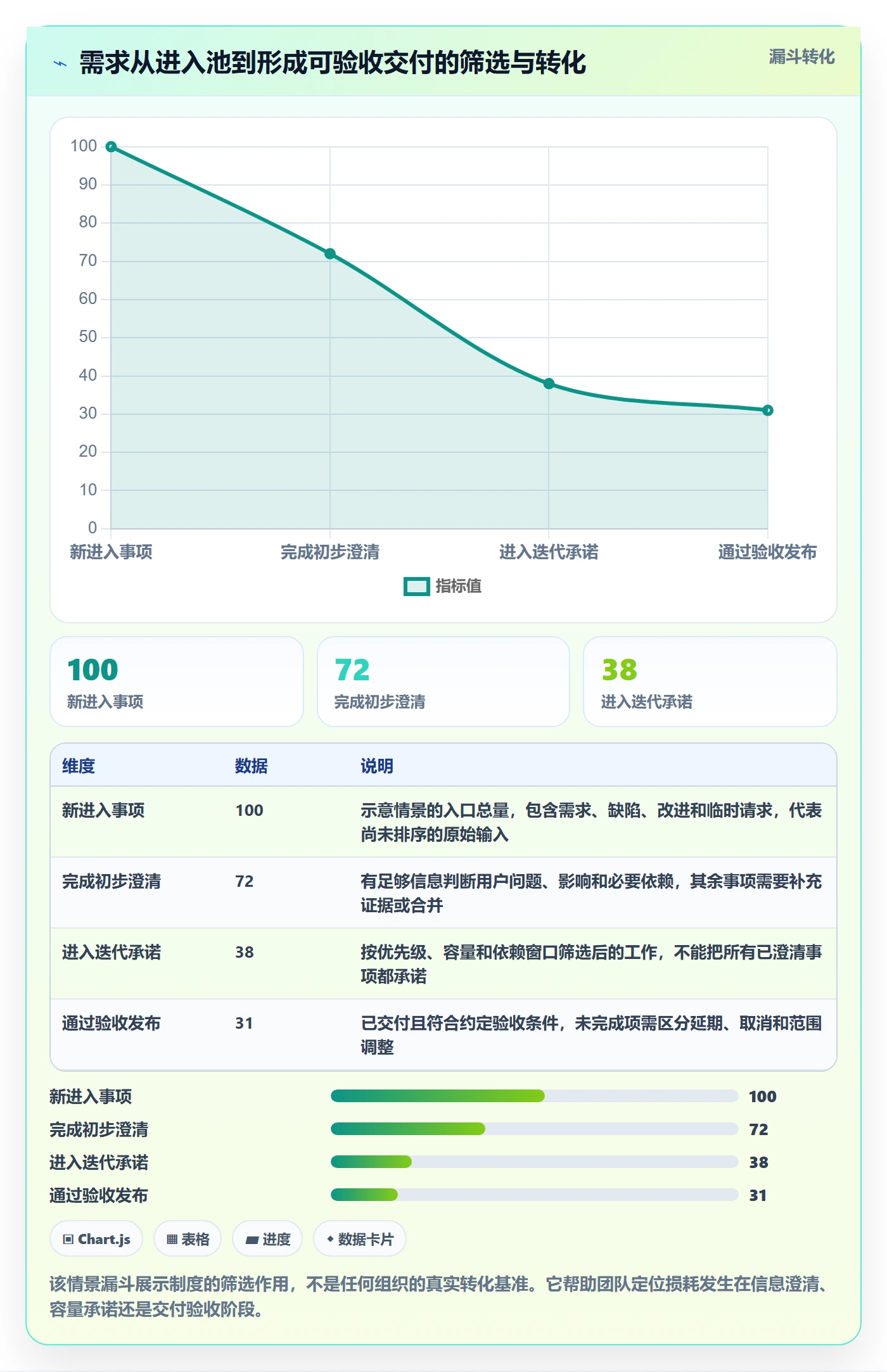
Task: Select the 进度 chip
Action: [267, 1239]
